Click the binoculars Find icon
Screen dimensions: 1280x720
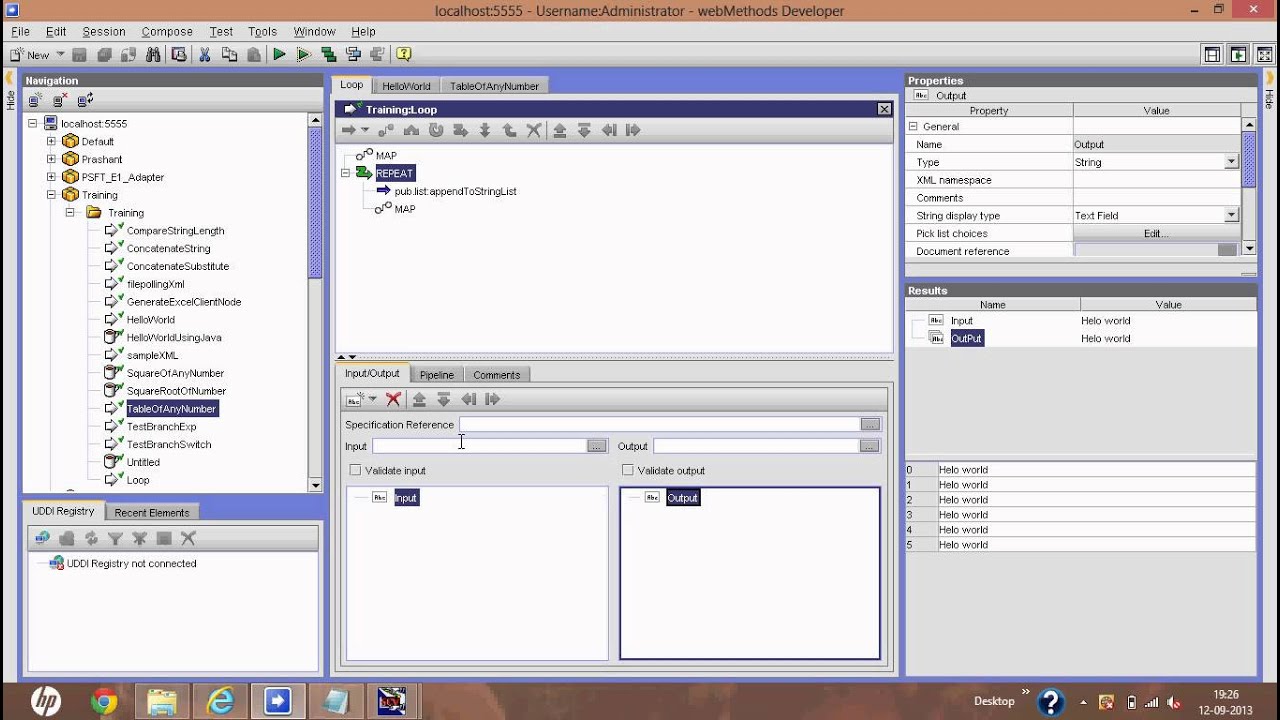(x=154, y=55)
